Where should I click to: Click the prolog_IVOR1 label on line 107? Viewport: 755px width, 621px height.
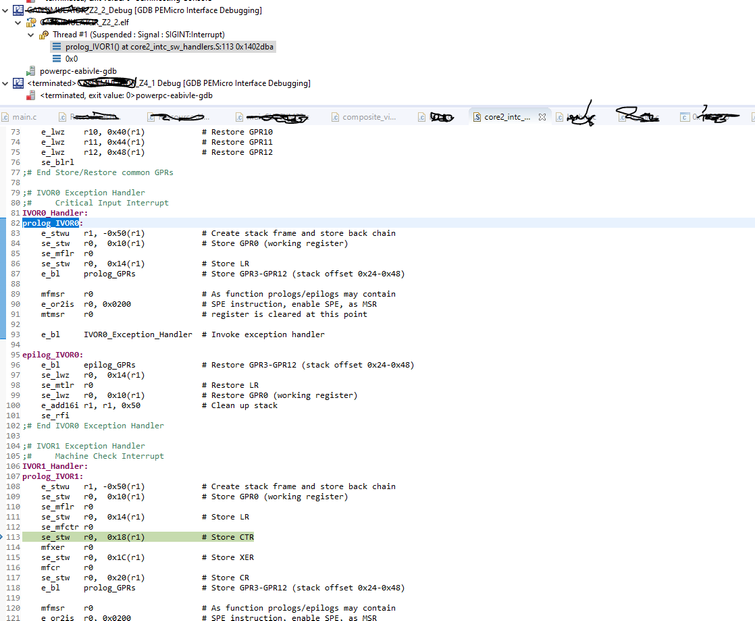(x=52, y=476)
